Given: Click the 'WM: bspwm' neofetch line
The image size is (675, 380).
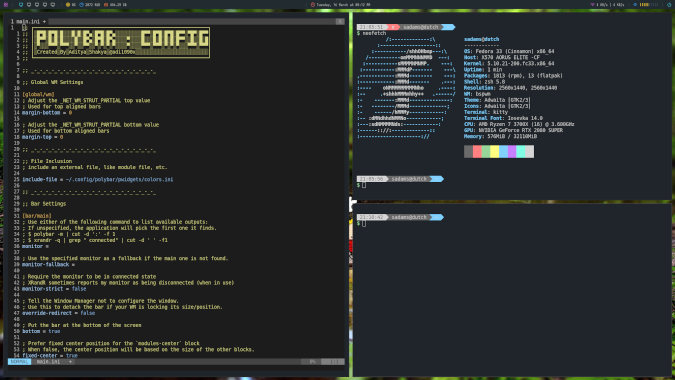Looking at the screenshot, I should click(x=477, y=94).
